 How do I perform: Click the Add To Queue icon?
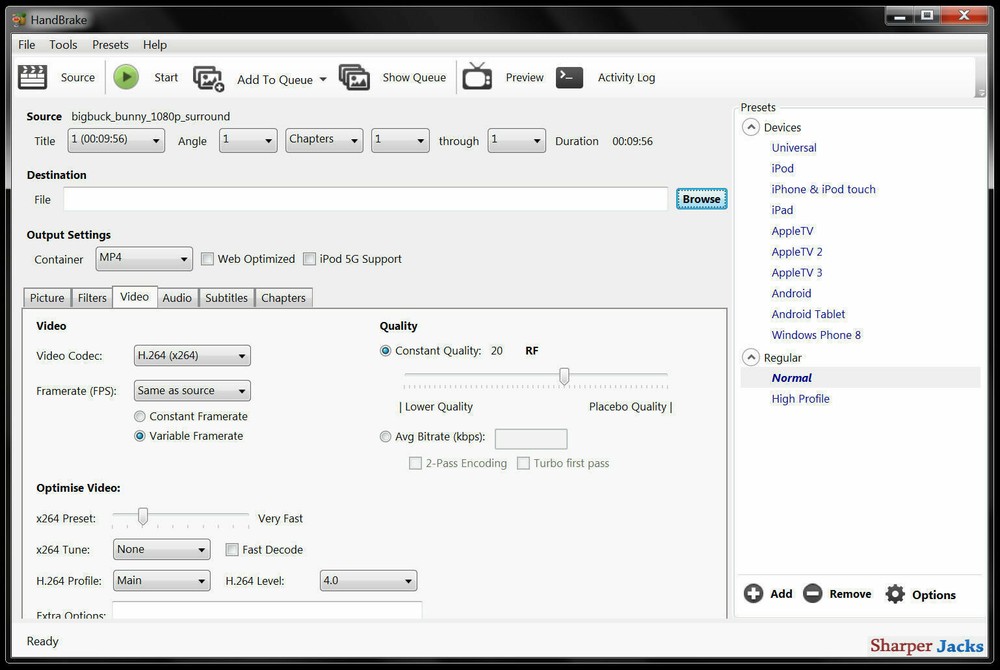click(x=208, y=77)
